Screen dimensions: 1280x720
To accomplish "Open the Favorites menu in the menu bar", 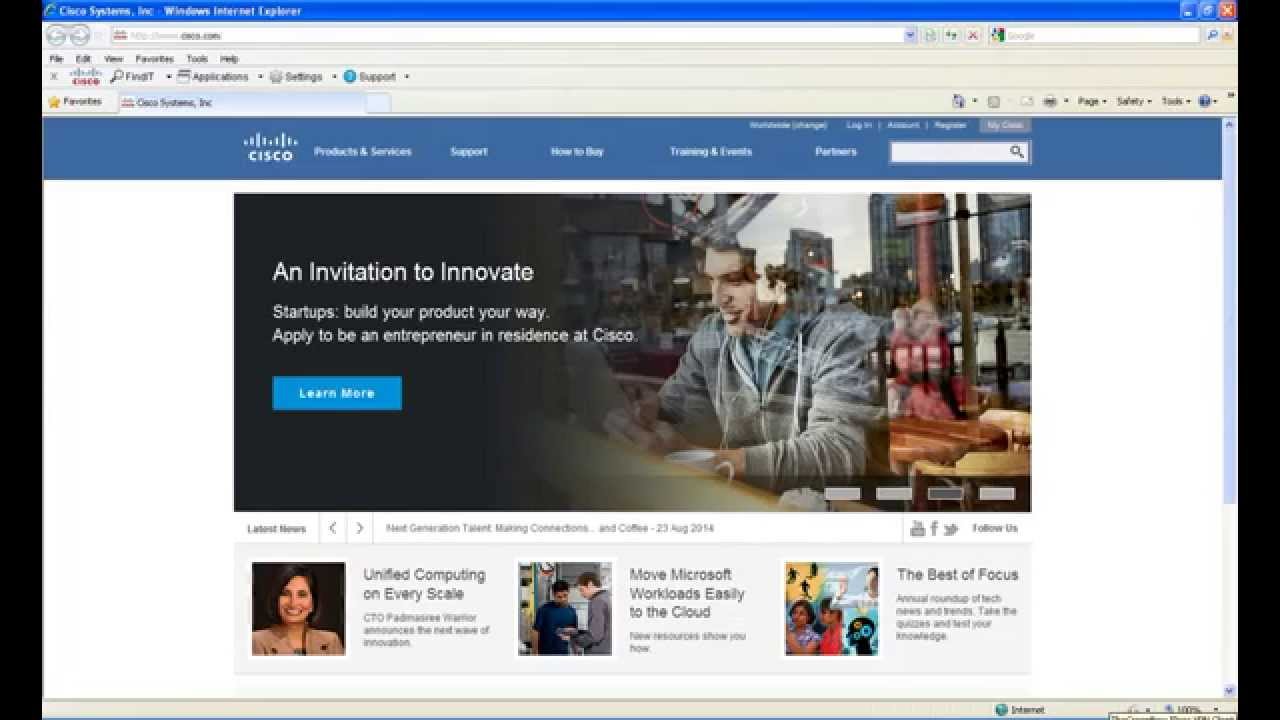I will click(x=154, y=59).
